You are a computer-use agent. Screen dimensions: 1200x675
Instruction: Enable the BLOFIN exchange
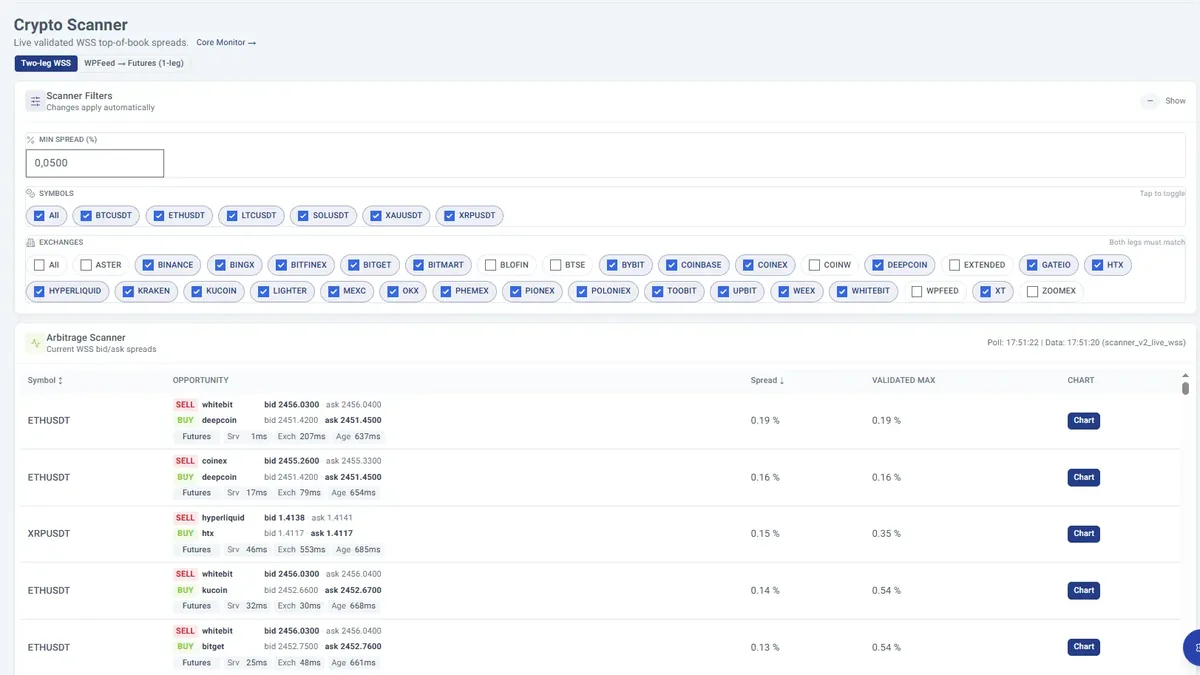(x=490, y=265)
